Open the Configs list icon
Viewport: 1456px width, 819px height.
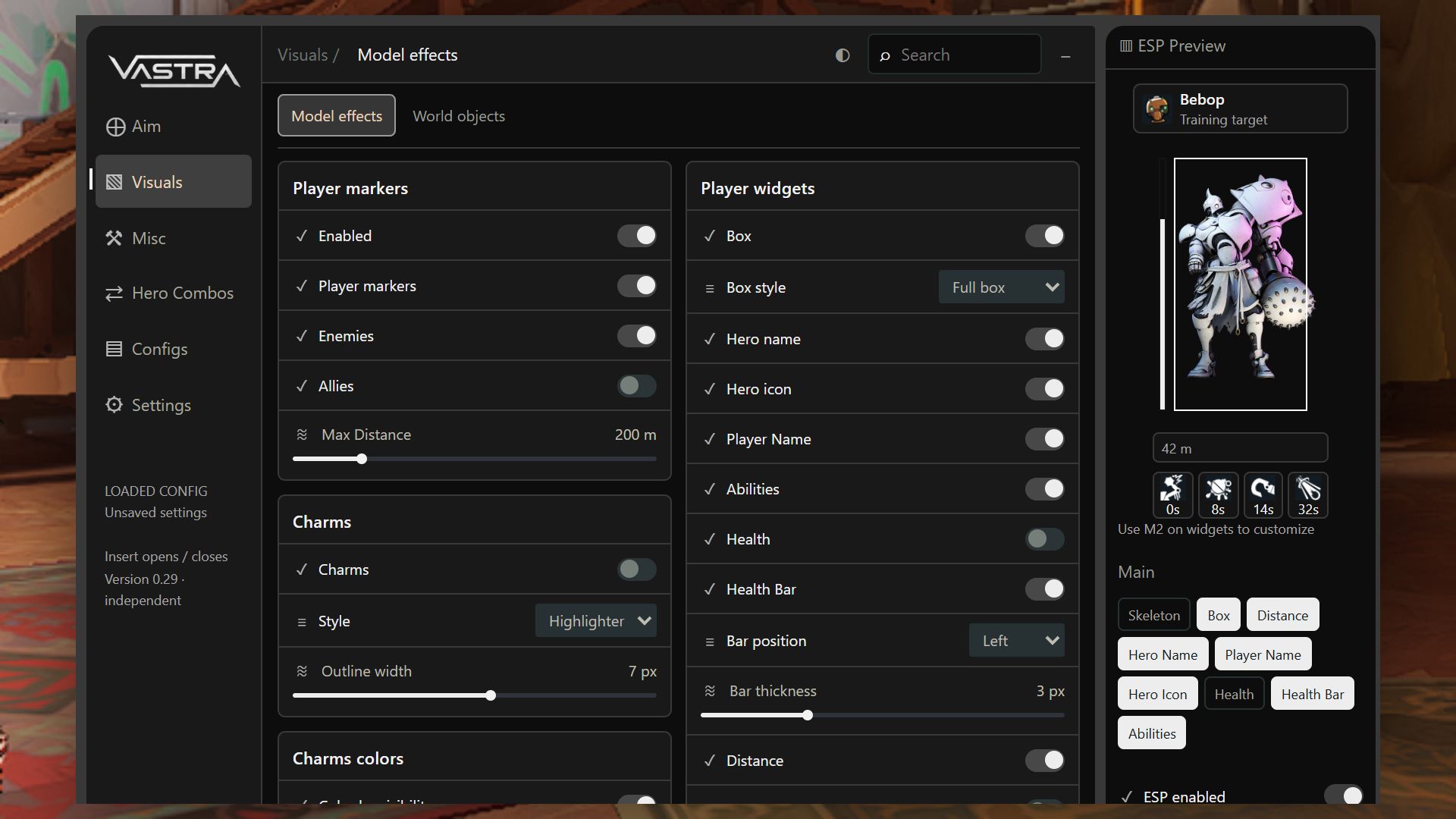click(114, 349)
